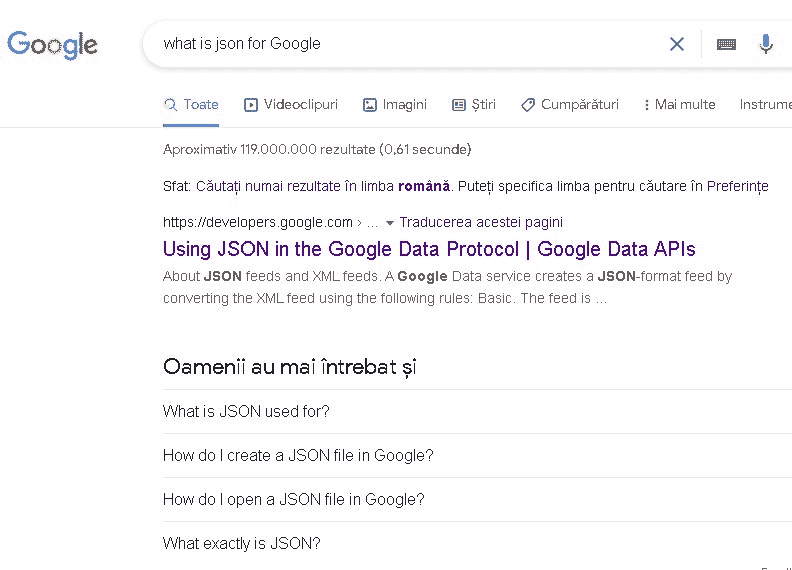Expand the What exactly is JSON? question
This screenshot has height=570, width=792.
242,543
